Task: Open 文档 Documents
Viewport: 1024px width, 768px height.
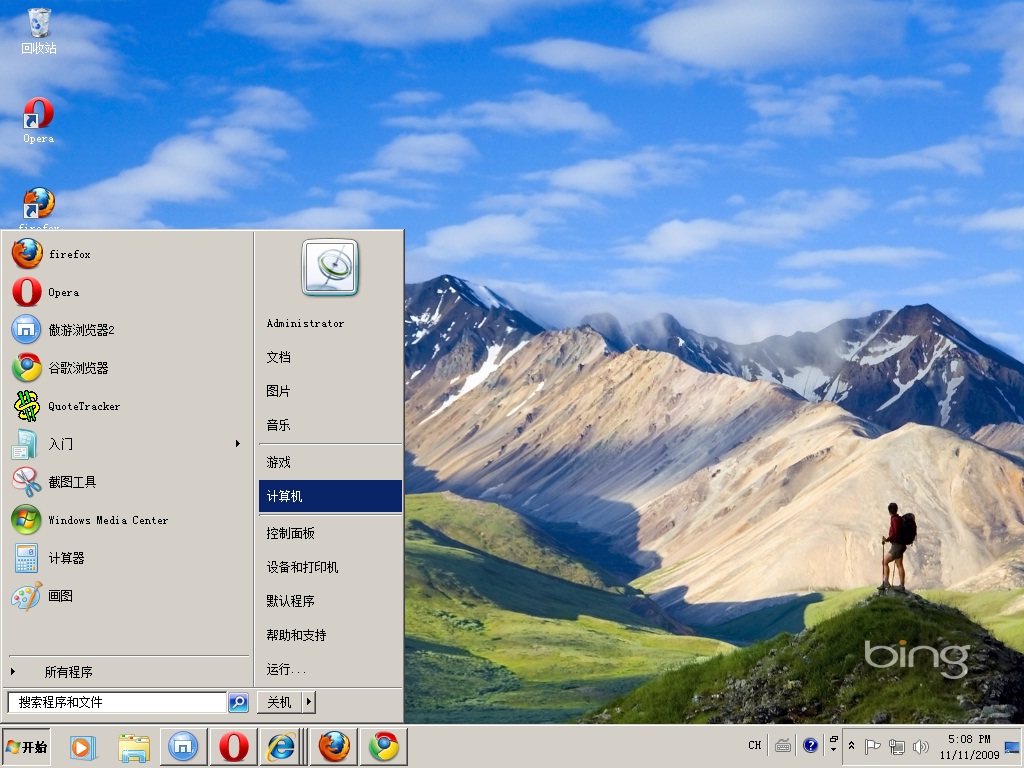Action: (330, 357)
